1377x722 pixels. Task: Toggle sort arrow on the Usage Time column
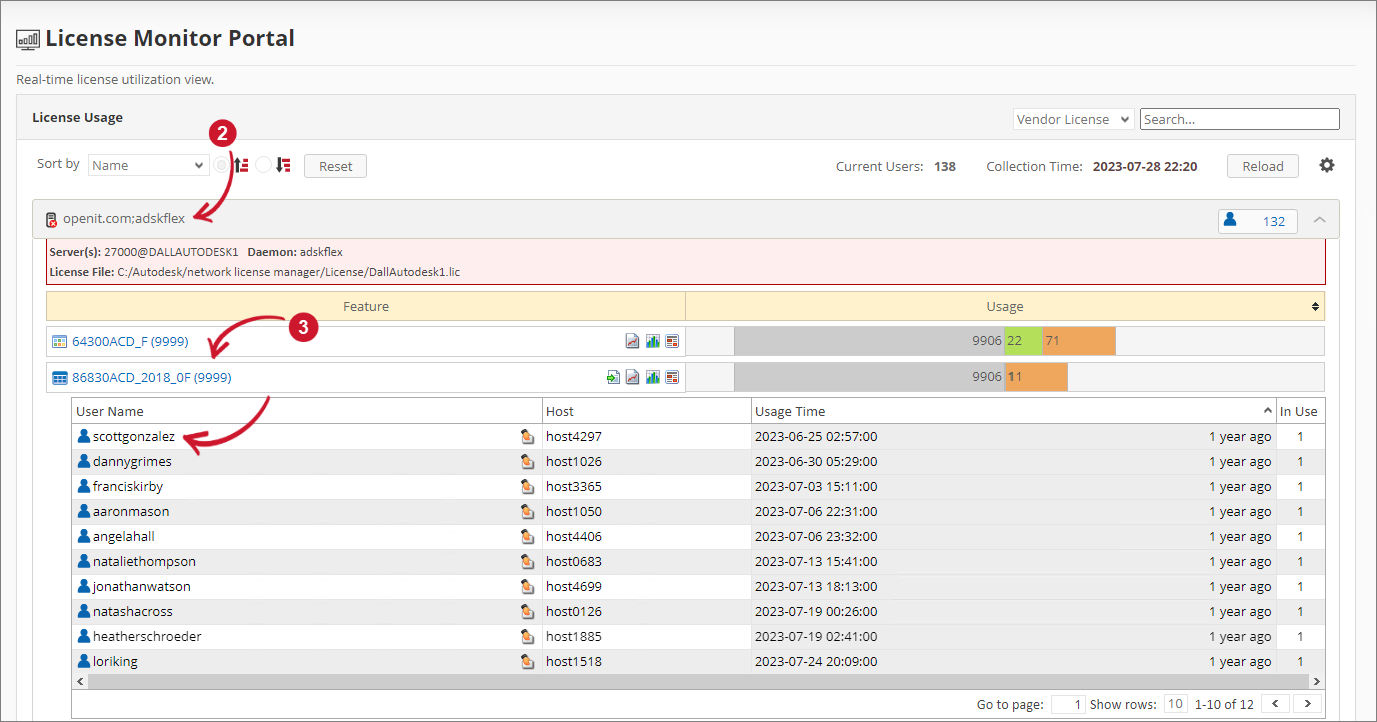1268,411
